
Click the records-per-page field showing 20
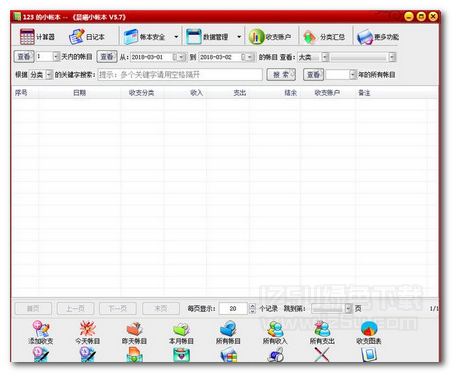click(x=233, y=309)
